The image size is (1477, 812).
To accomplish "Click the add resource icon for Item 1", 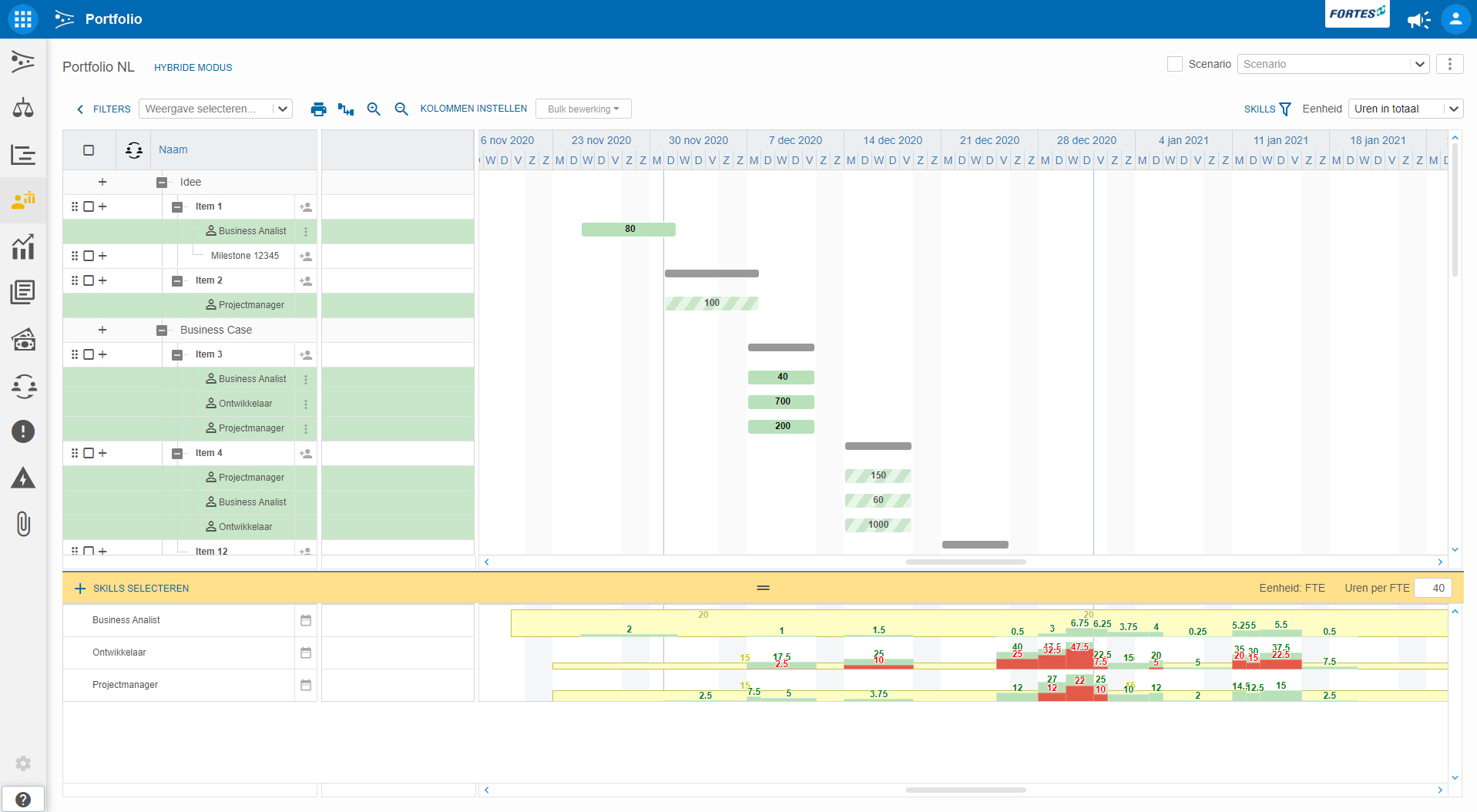I will [x=306, y=207].
